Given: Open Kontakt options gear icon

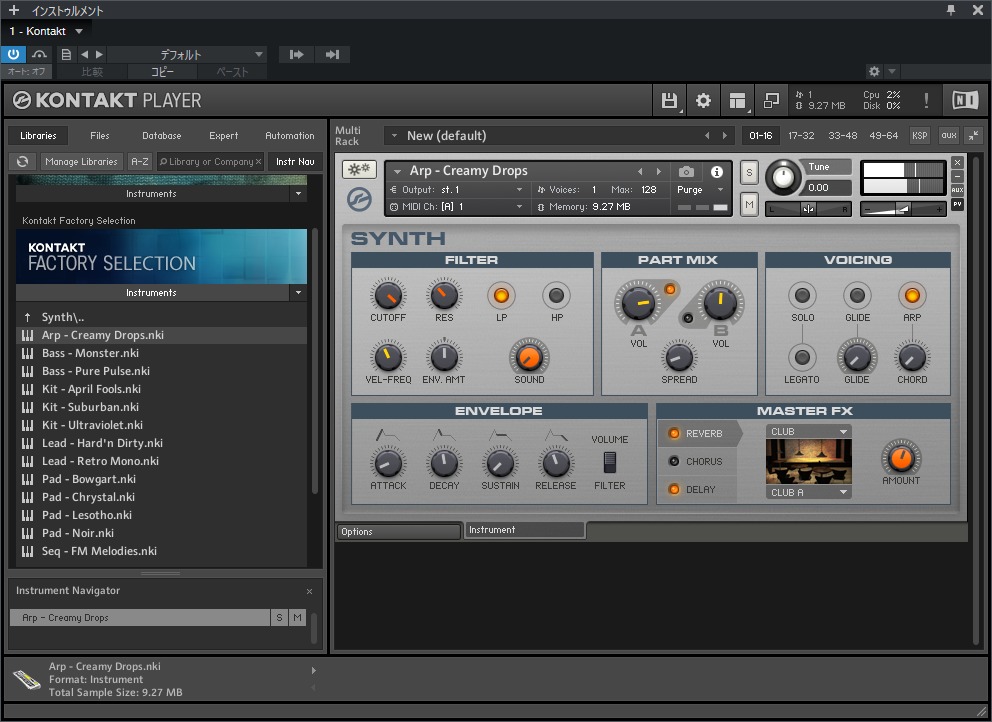Looking at the screenshot, I should (x=703, y=101).
